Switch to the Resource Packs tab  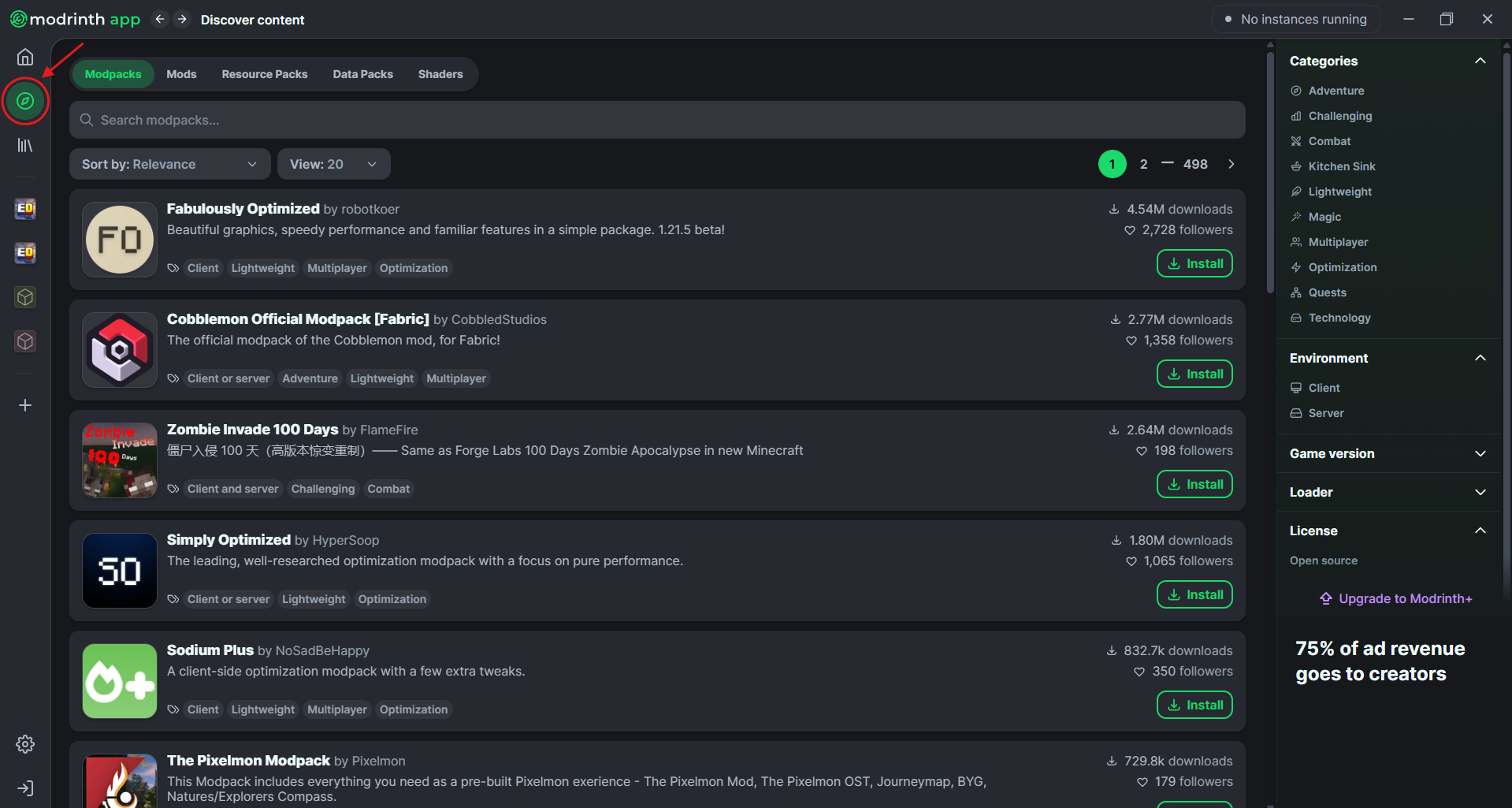(265, 74)
